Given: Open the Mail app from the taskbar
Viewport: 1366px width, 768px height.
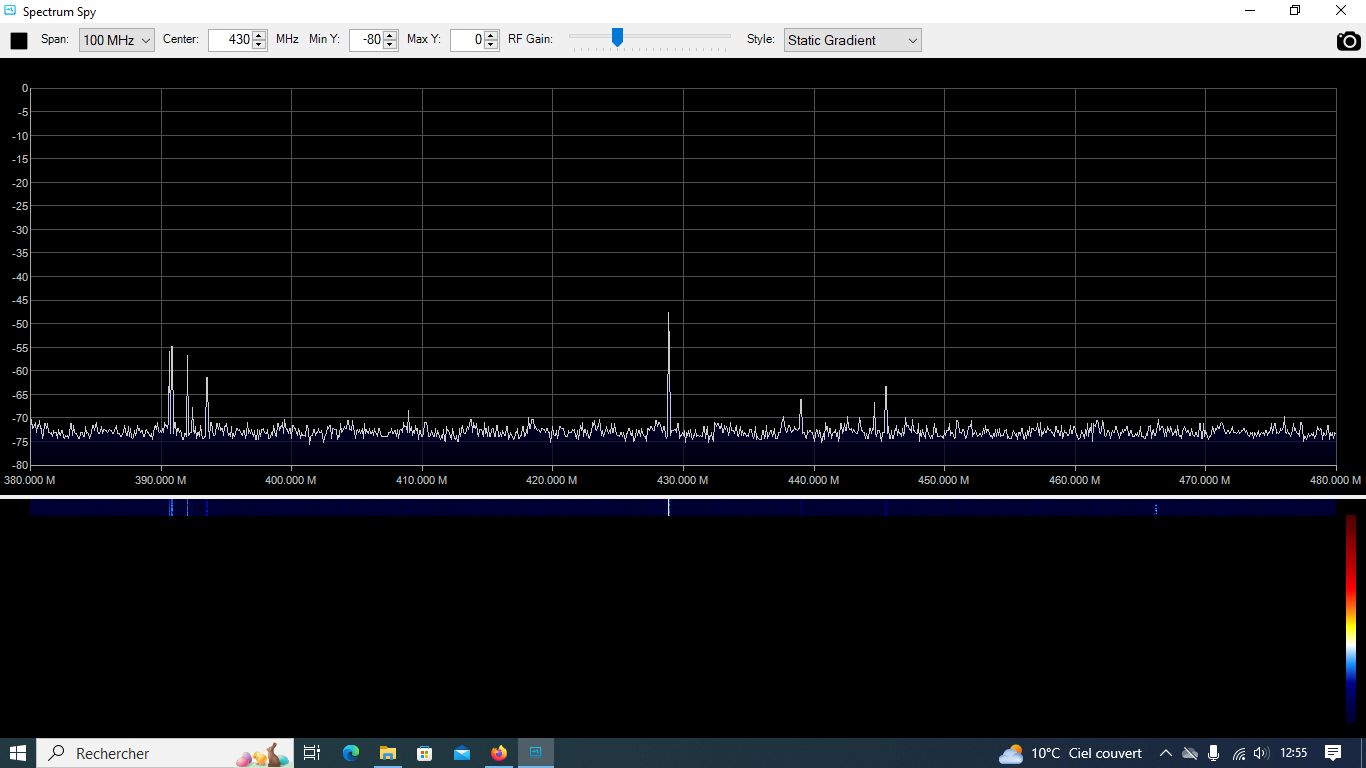Looking at the screenshot, I should click(461, 753).
